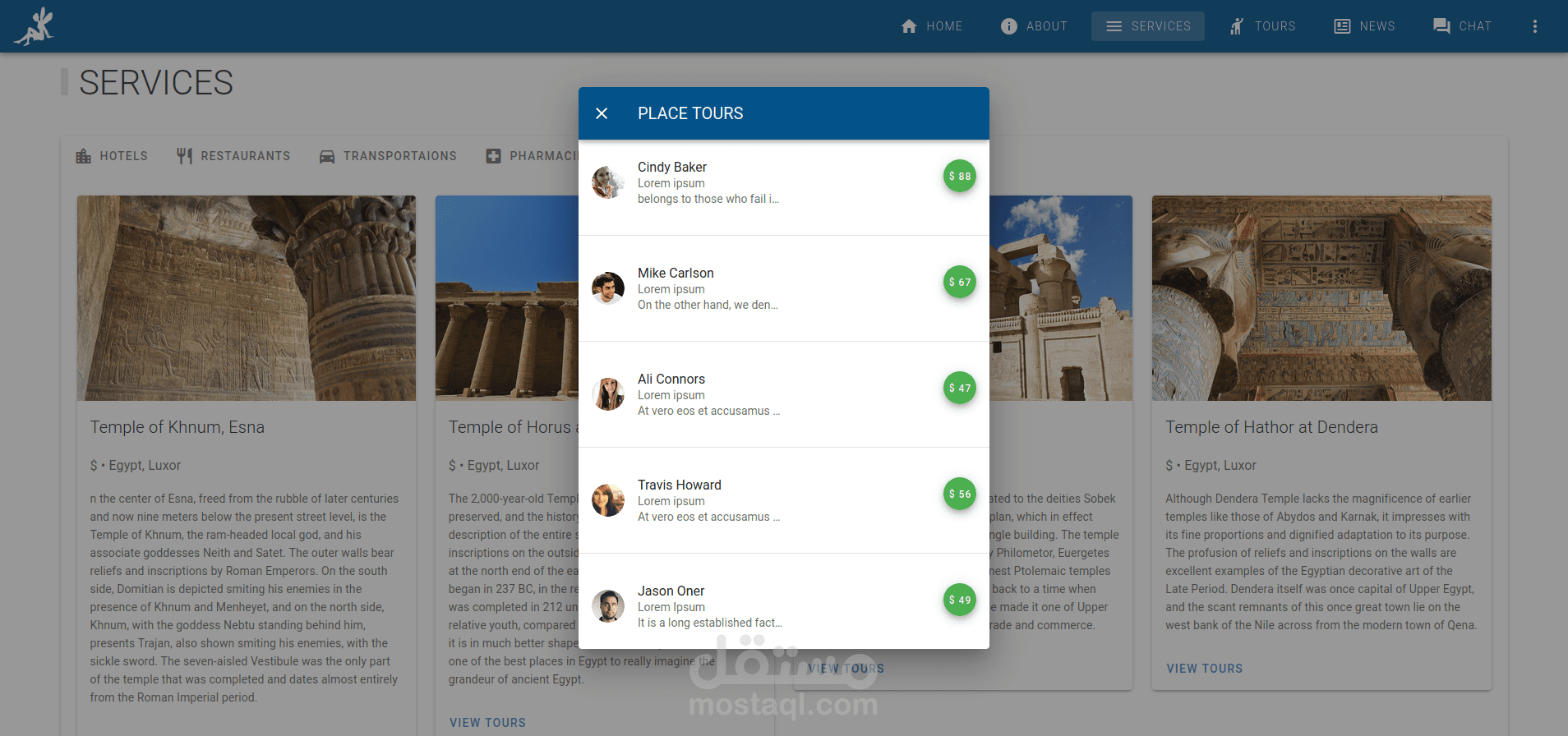Click "On the other hand, we den…" text
This screenshot has width=1568, height=736.
coord(708,305)
